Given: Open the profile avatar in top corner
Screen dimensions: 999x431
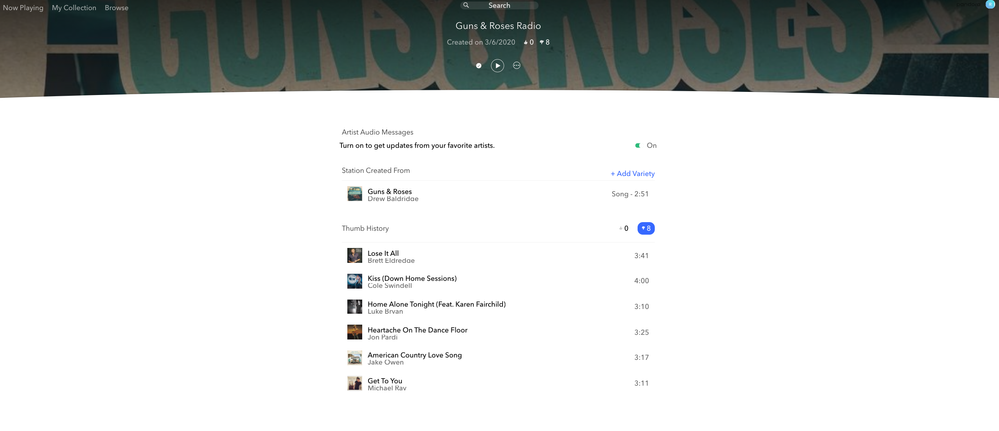Looking at the screenshot, I should (990, 5).
